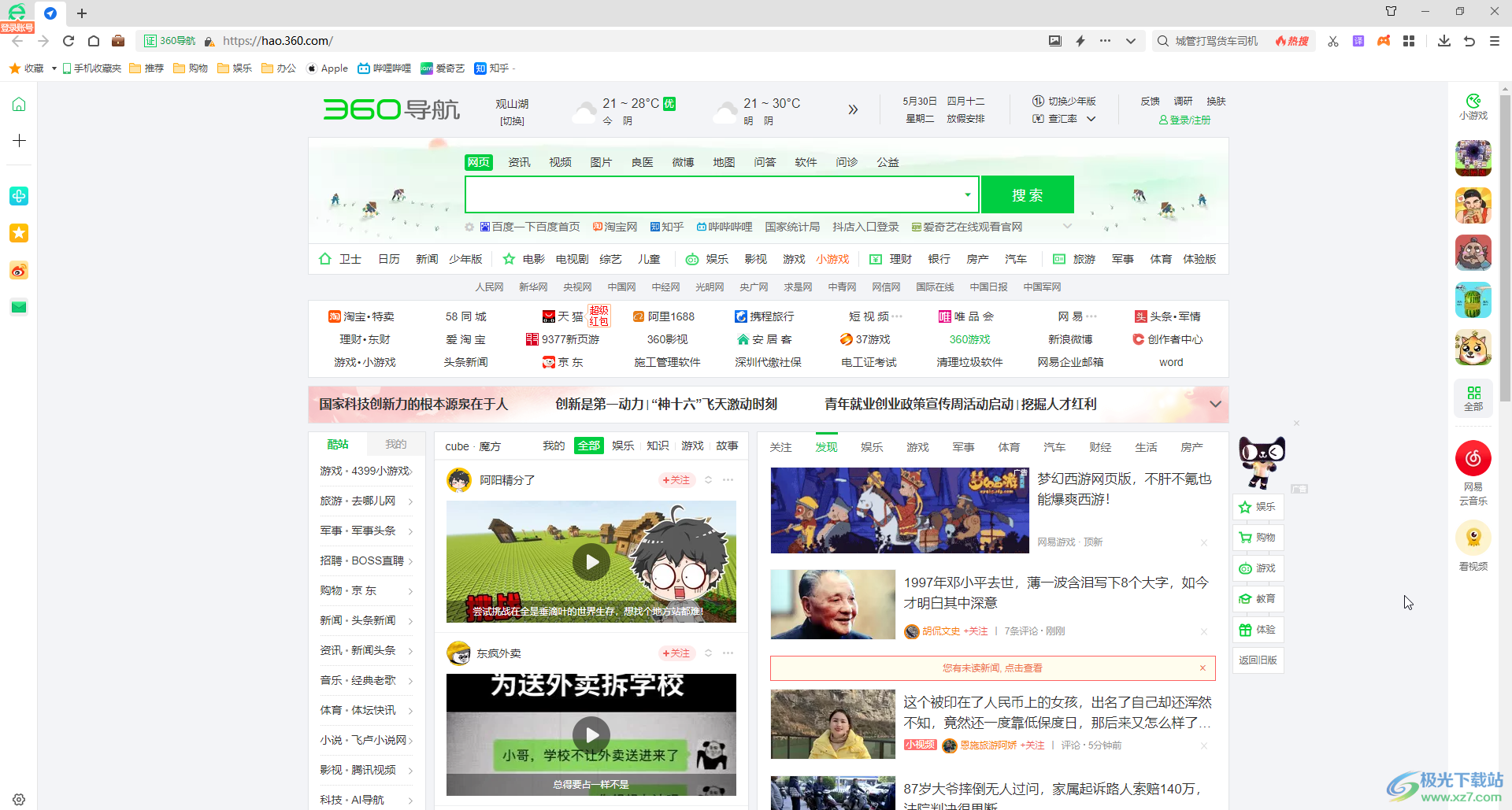
Task: Open the downloads icon in toolbar
Action: click(x=1443, y=41)
